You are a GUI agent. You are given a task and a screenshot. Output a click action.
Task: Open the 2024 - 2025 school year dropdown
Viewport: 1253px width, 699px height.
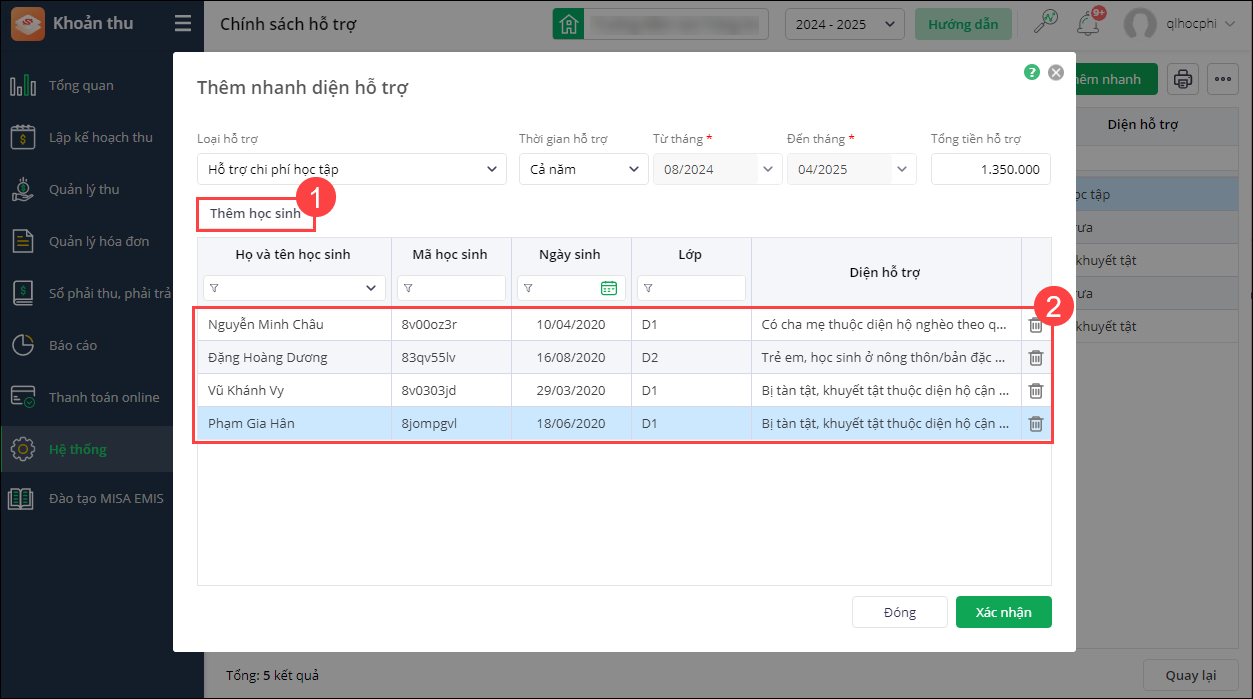pyautogui.click(x=845, y=24)
